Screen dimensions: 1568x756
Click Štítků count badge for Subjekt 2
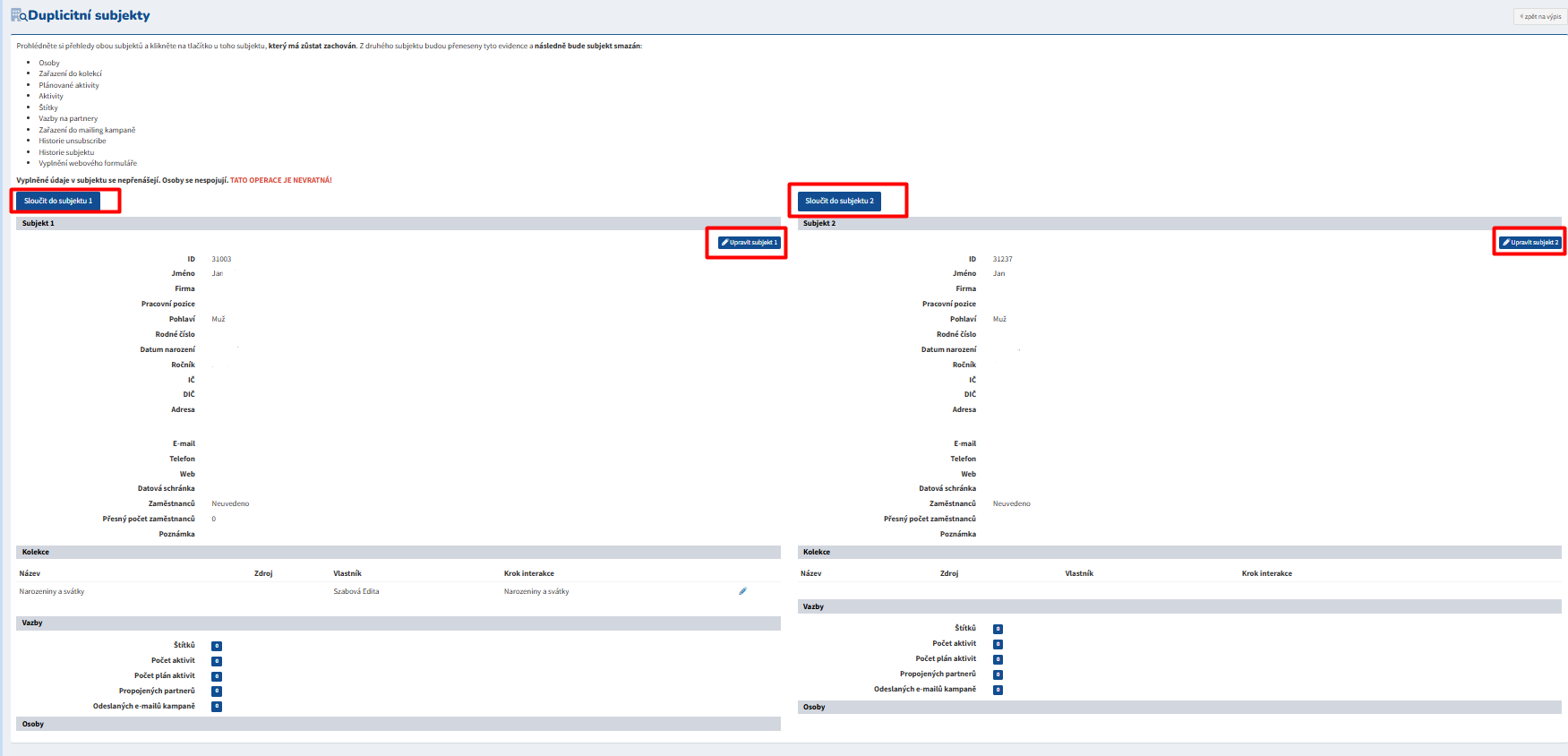(998, 629)
